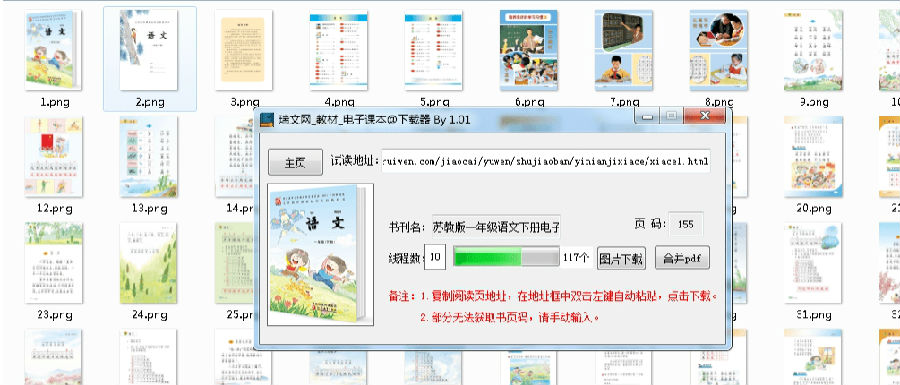
Task: Click the 主页 button in downloader
Action: pyautogui.click(x=295, y=163)
